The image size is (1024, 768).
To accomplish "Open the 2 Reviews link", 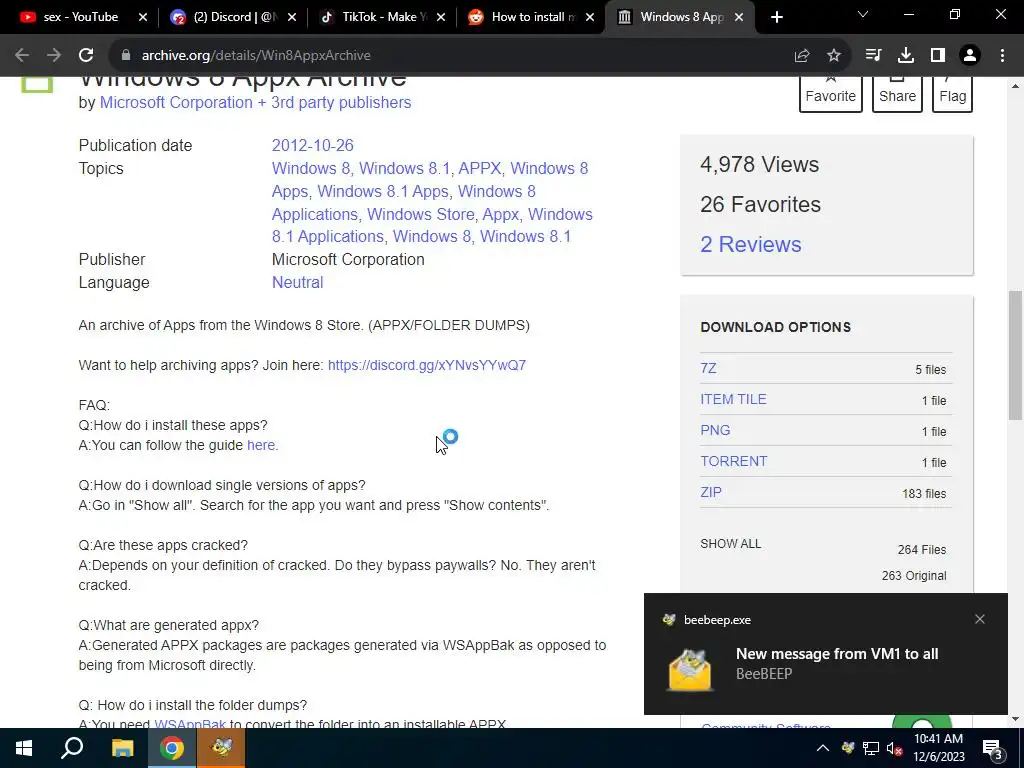I will coord(750,244).
